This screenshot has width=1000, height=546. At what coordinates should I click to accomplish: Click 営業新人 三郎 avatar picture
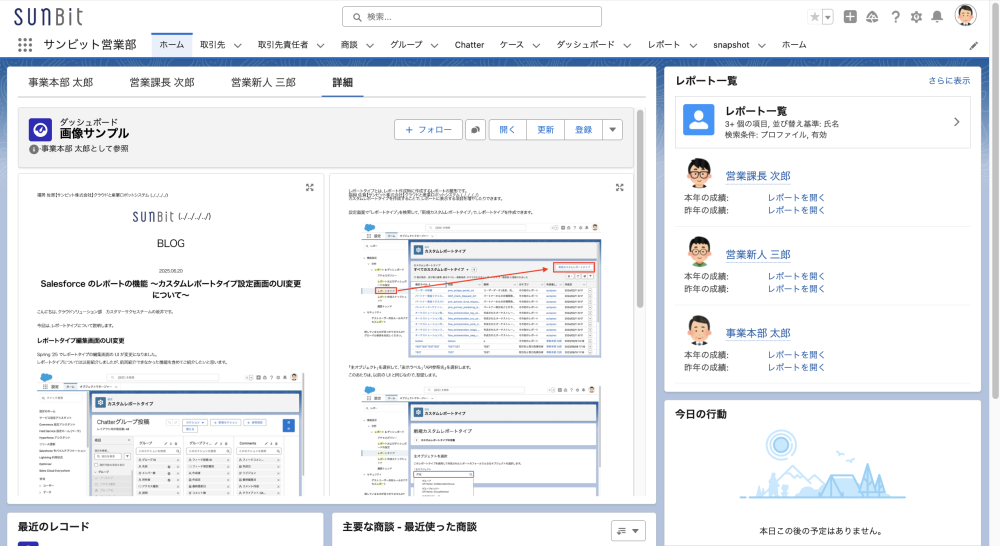[x=699, y=251]
